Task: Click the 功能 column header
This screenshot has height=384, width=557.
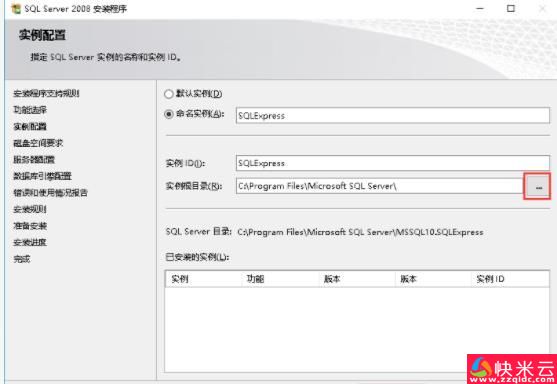Action: 279,279
